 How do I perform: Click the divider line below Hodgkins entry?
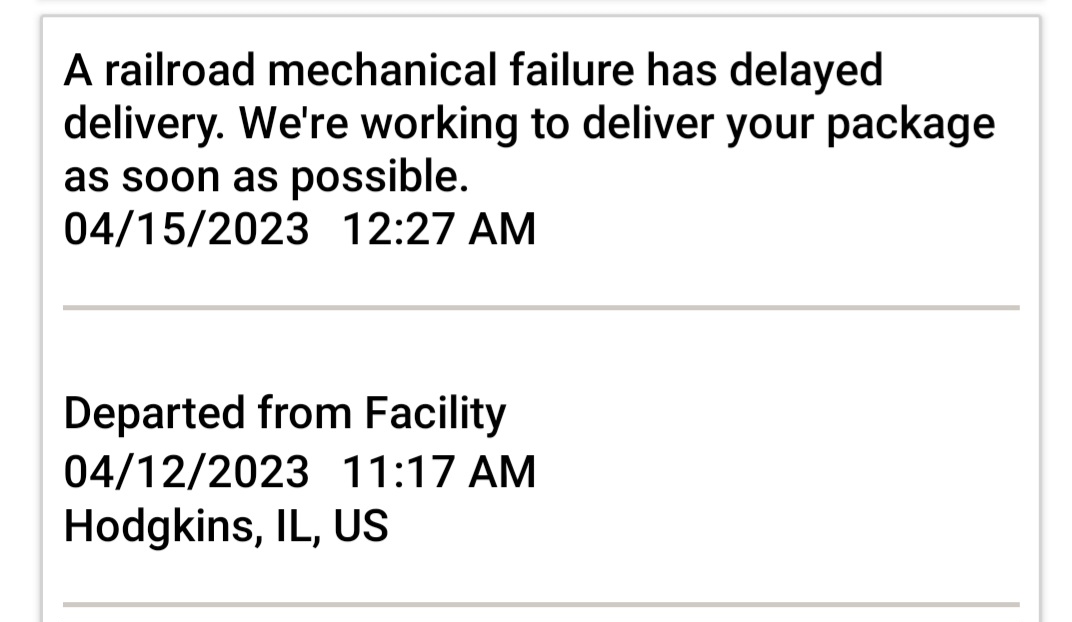click(541, 604)
